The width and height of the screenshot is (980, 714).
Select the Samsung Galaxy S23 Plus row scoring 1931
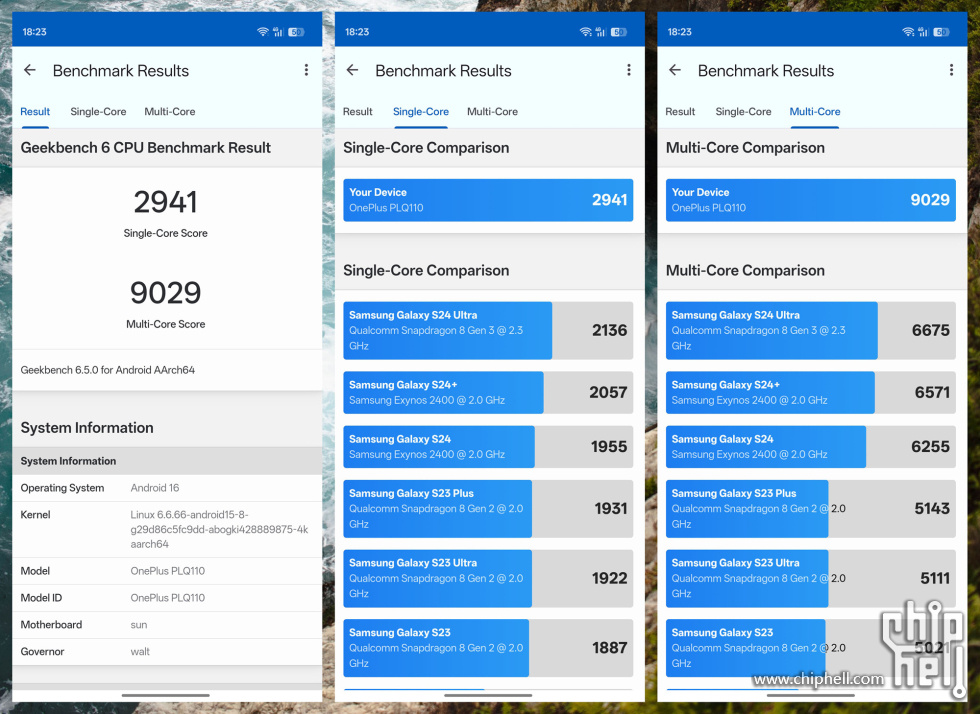(488, 509)
